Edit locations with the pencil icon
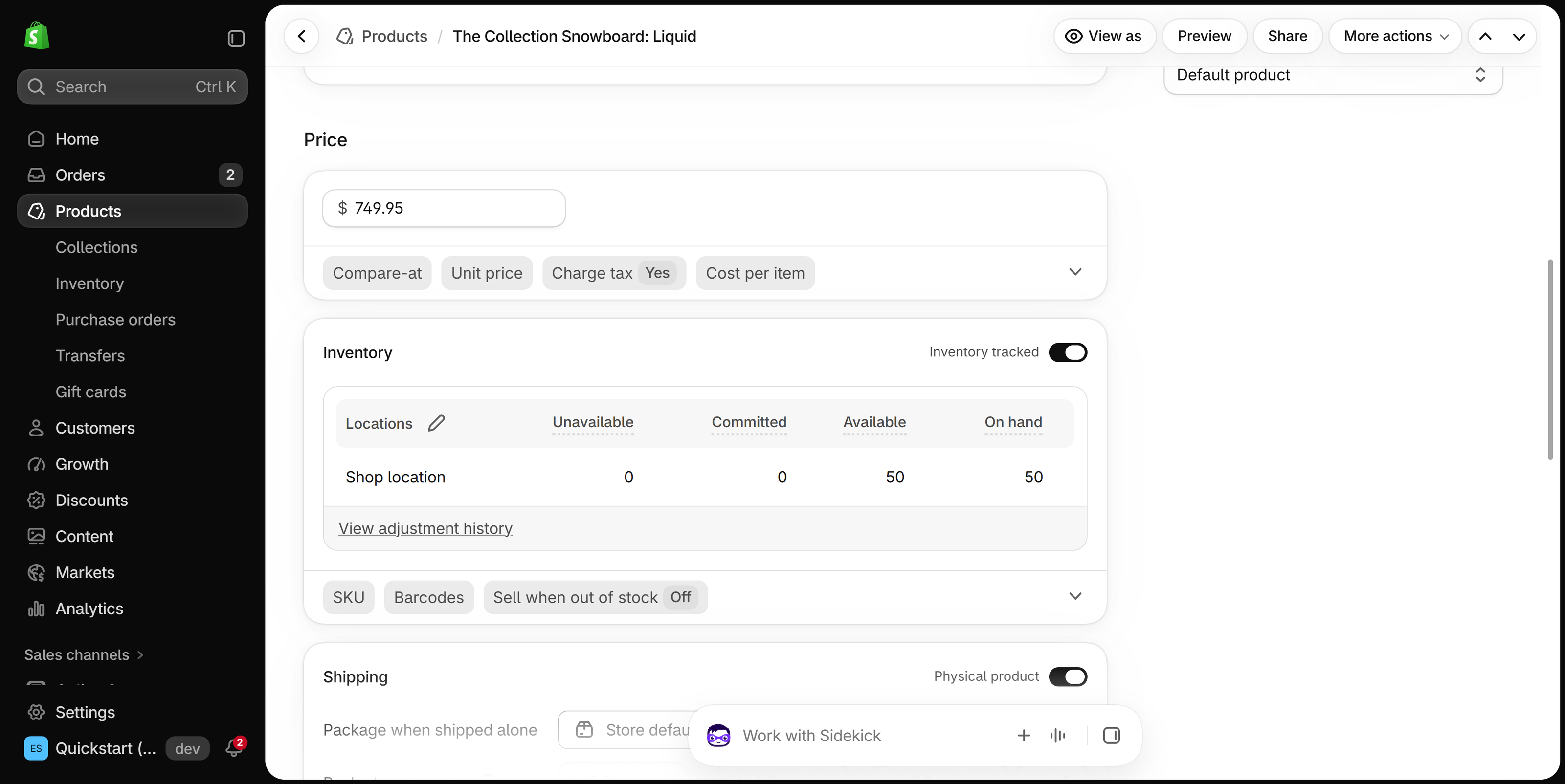This screenshot has width=1565, height=784. (436, 423)
